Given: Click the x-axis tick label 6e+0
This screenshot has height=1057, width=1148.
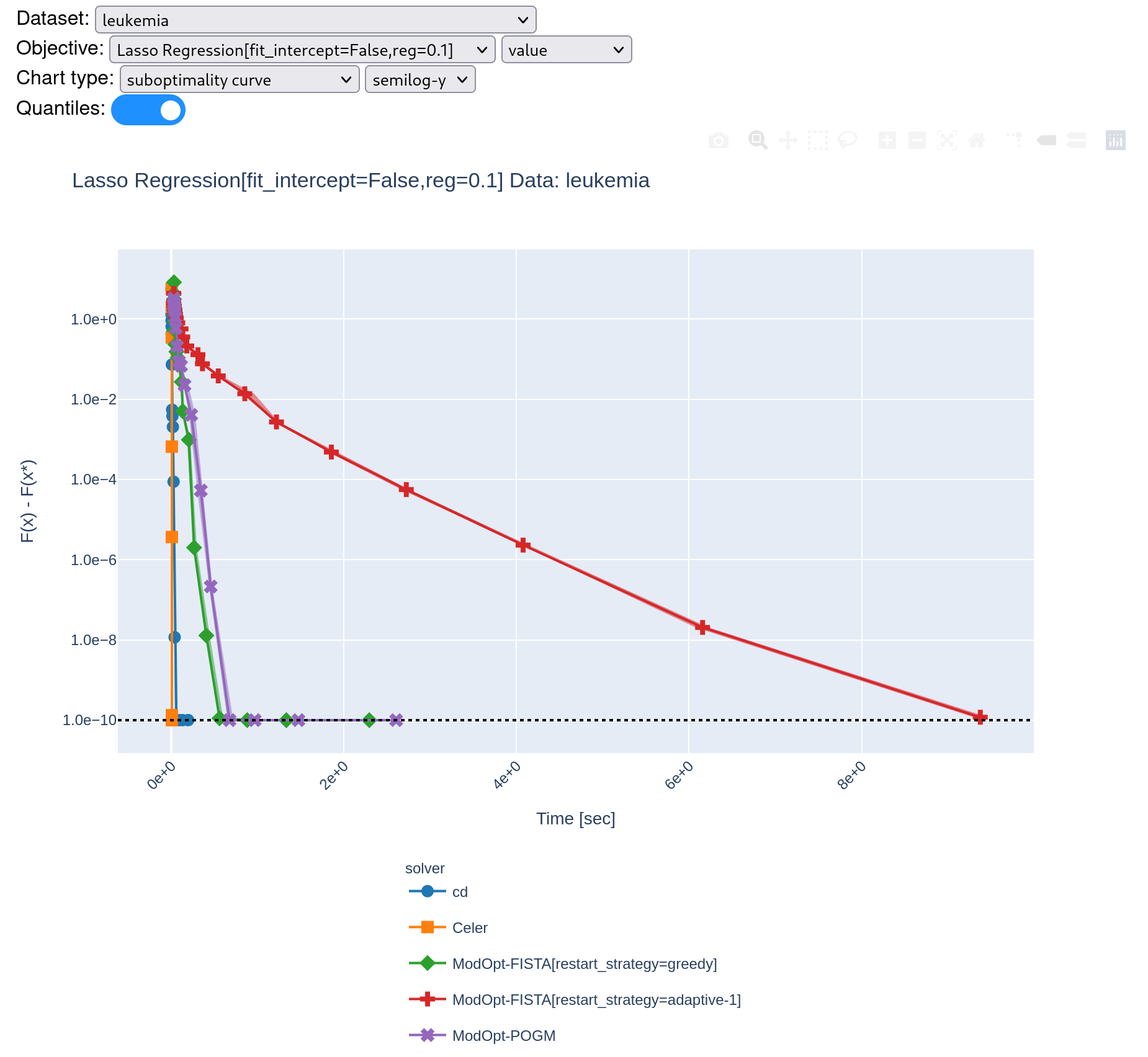Looking at the screenshot, I should pos(679,775).
